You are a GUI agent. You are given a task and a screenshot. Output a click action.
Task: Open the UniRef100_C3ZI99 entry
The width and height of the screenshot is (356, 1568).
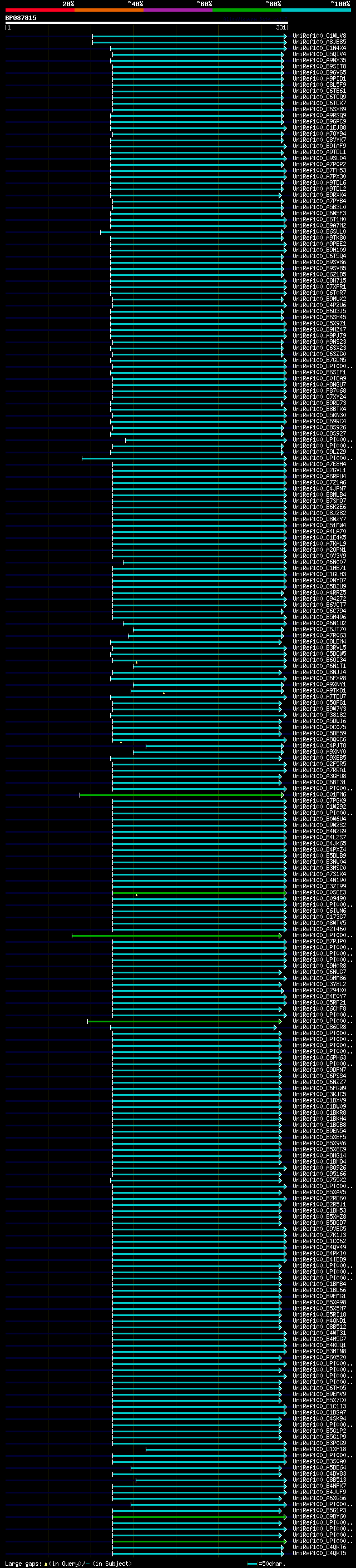click(319, 886)
